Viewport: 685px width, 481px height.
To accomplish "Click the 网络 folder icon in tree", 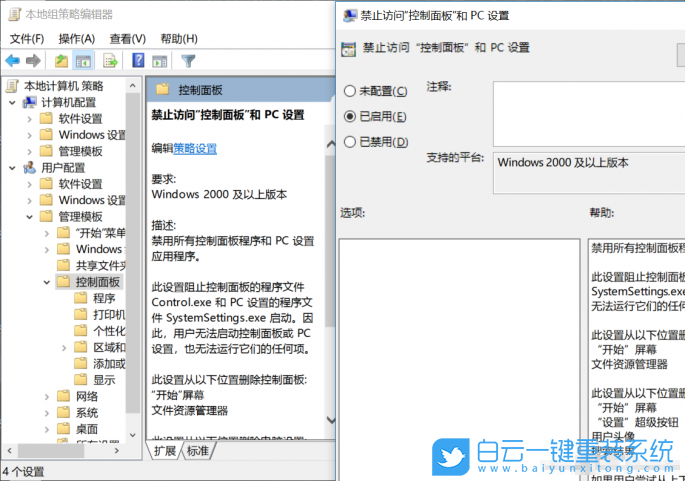I will (x=64, y=396).
